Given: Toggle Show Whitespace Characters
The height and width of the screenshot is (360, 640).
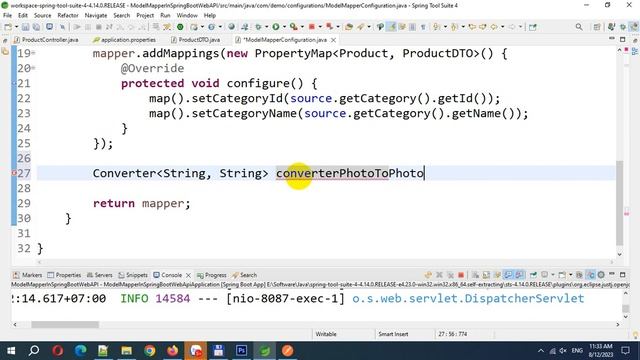Looking at the screenshot, I should click(423, 27).
